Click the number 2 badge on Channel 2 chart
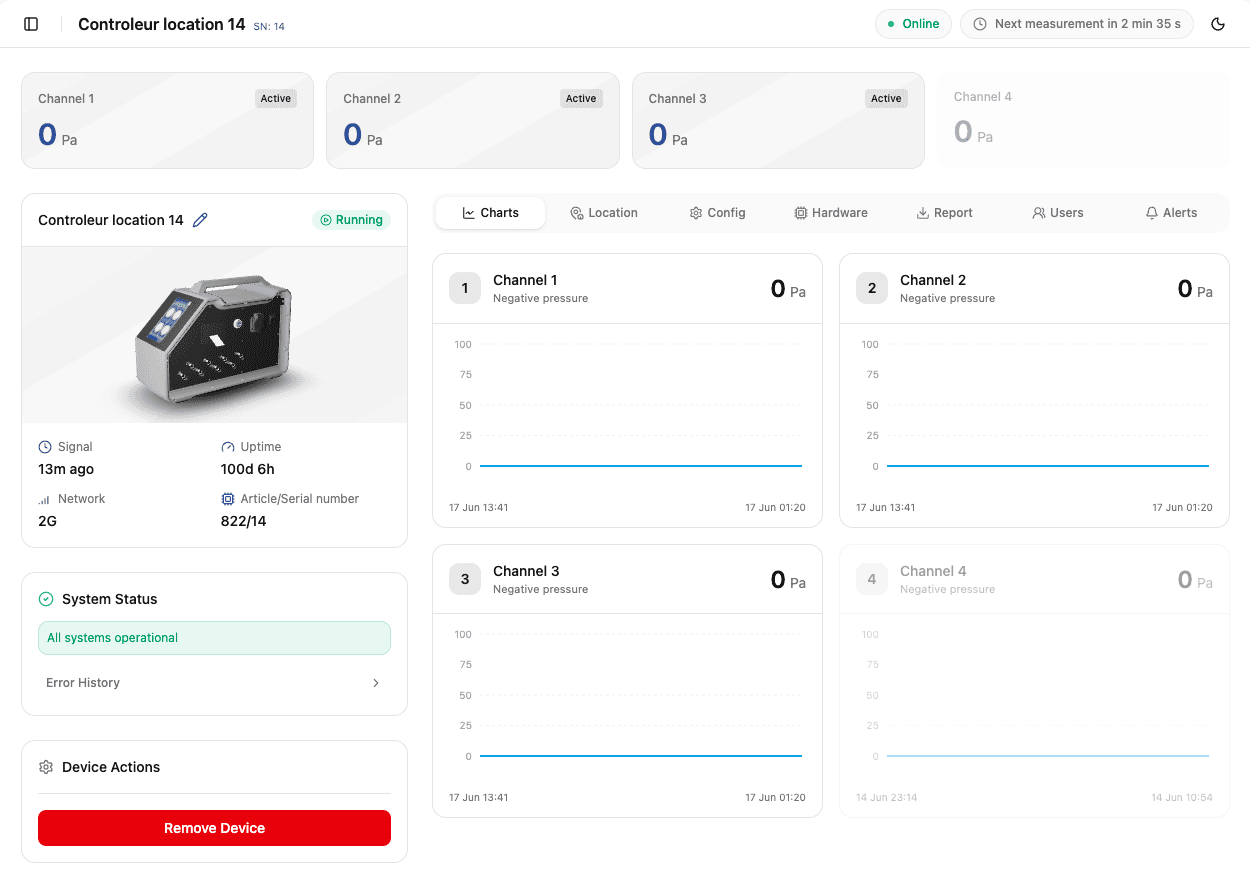 pyautogui.click(x=872, y=288)
